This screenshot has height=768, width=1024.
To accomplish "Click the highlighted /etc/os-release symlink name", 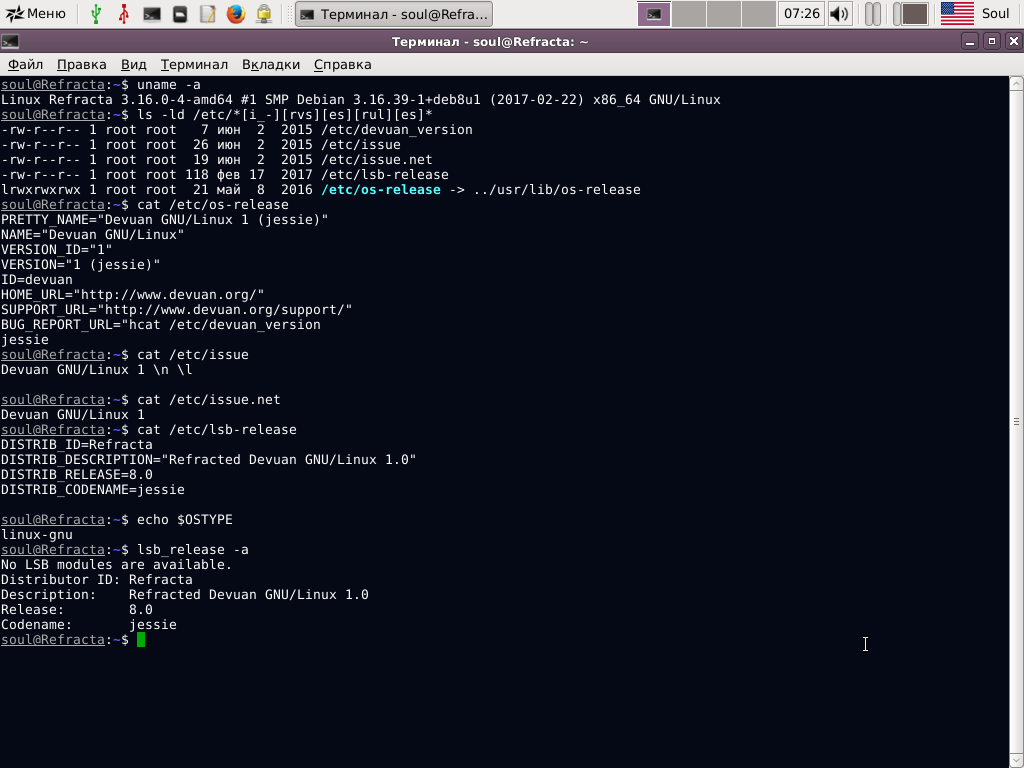I will (381, 190).
